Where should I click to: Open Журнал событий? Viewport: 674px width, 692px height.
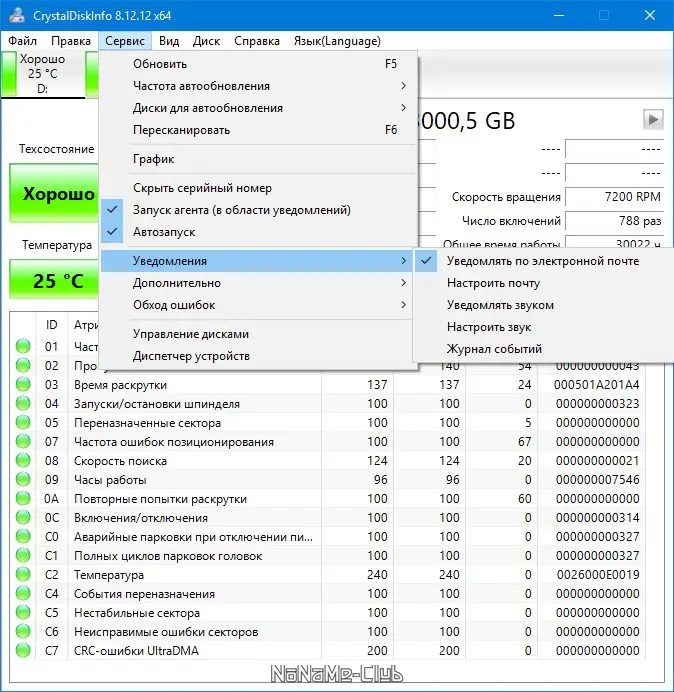[544, 349]
